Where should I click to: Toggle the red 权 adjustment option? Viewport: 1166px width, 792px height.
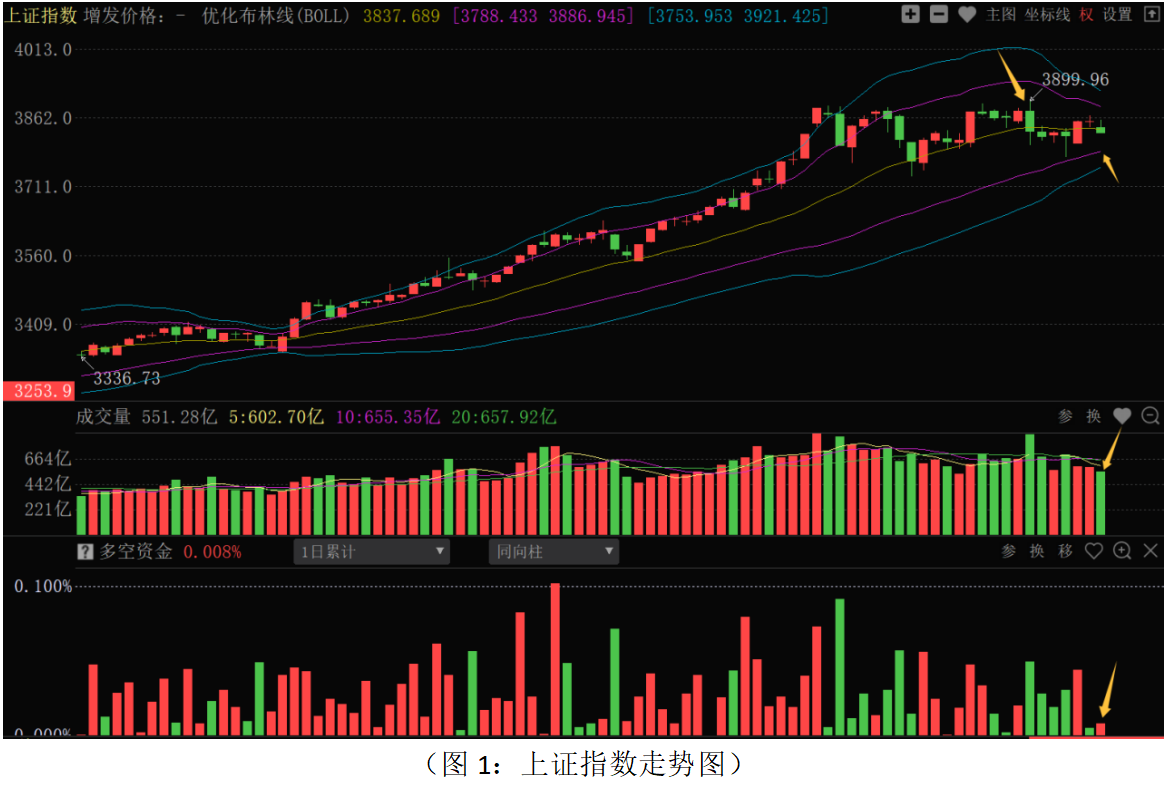tap(1086, 15)
